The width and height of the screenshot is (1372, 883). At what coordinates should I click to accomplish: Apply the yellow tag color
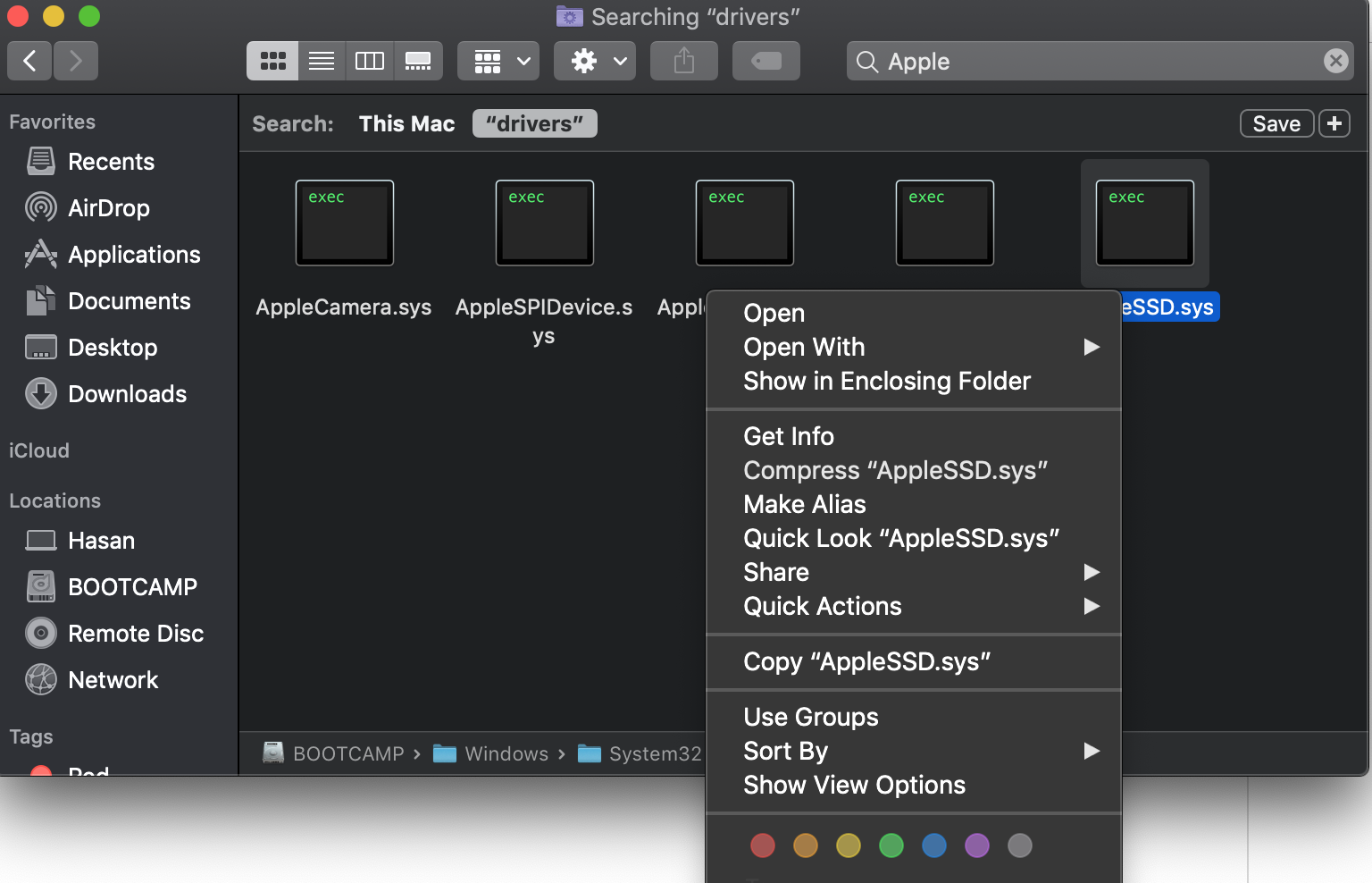point(849,845)
